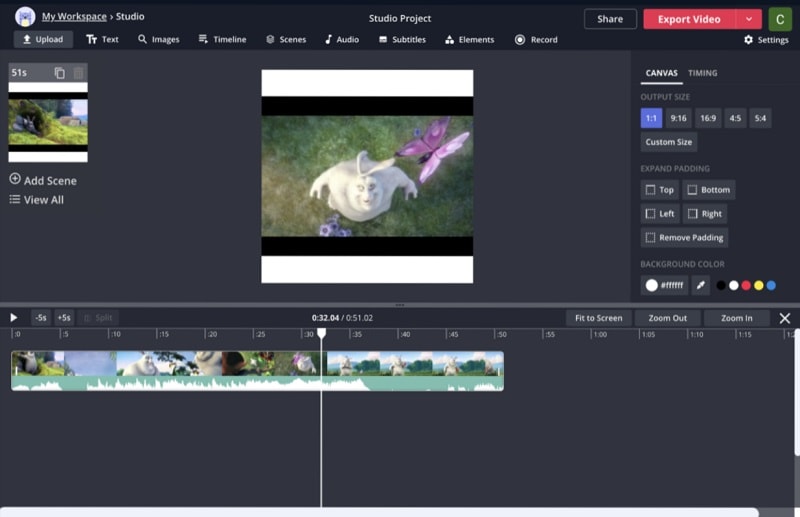
Task: Open the Timeline tool
Action: pos(222,39)
